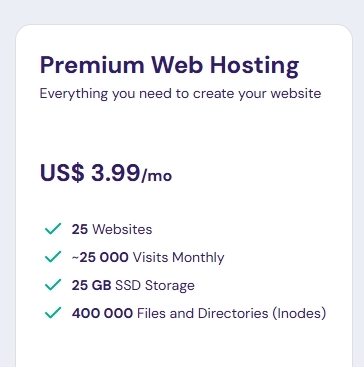Click the US$ currency symbol
The image size is (364, 367).
[x=62, y=173]
